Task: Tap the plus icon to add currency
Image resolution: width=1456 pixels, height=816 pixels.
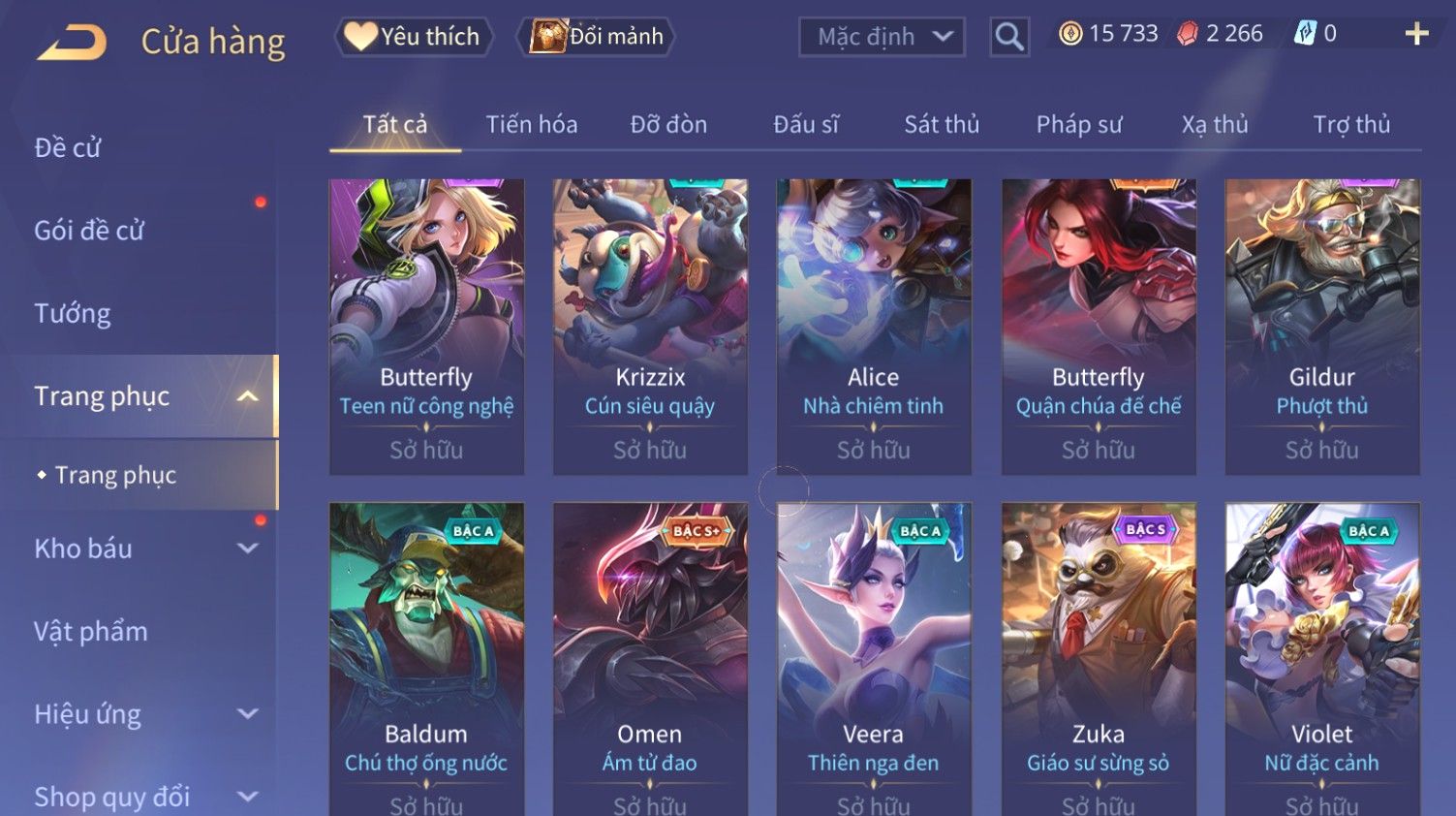Action: coord(1416,34)
